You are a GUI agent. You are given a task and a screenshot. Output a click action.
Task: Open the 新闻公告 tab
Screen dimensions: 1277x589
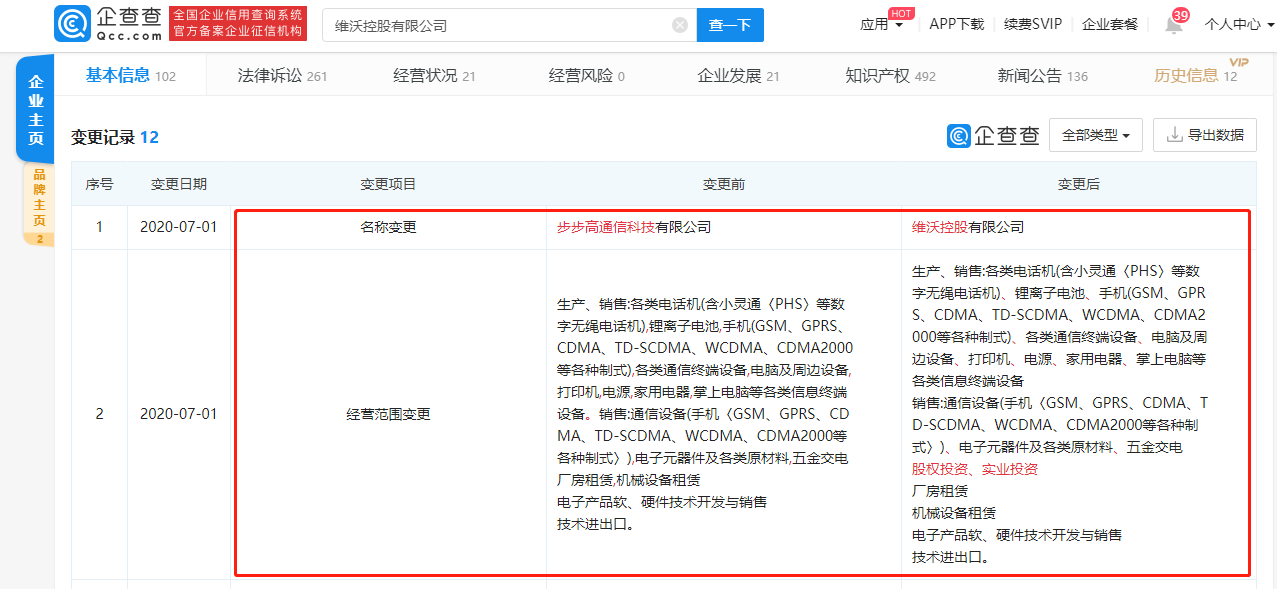1042,76
